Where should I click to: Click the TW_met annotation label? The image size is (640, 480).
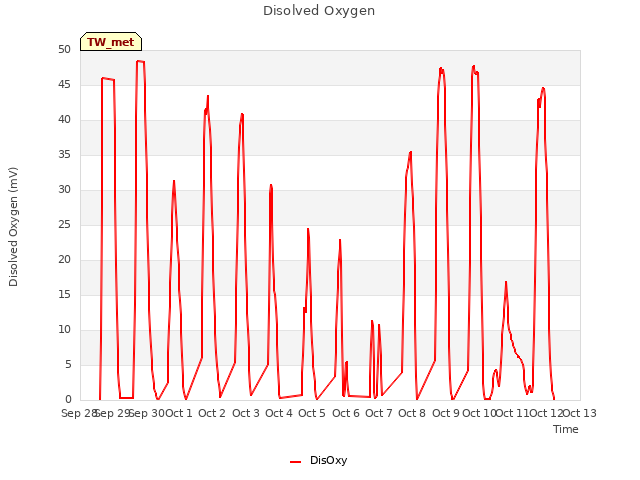(111, 42)
